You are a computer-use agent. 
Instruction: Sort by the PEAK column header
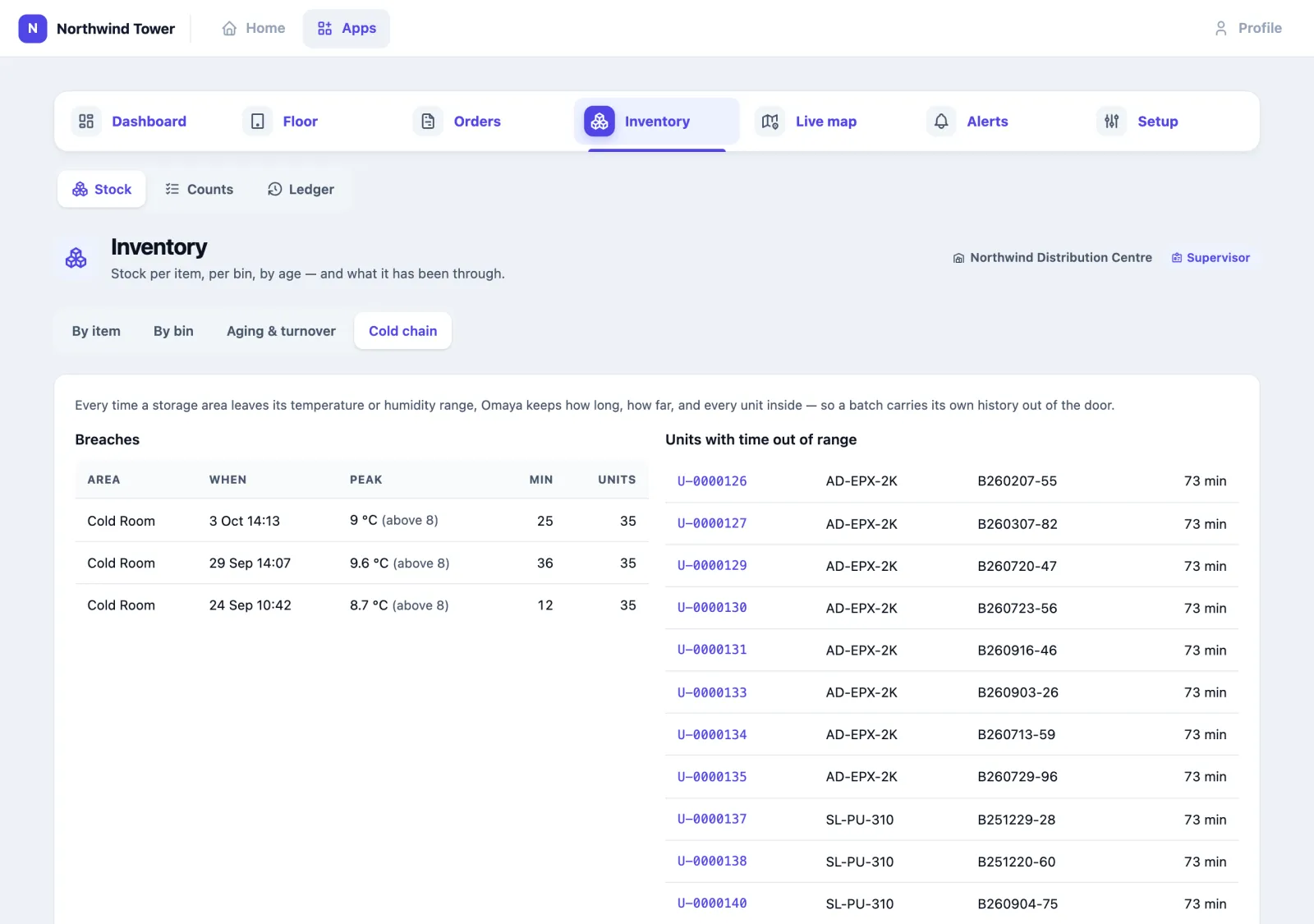click(366, 480)
